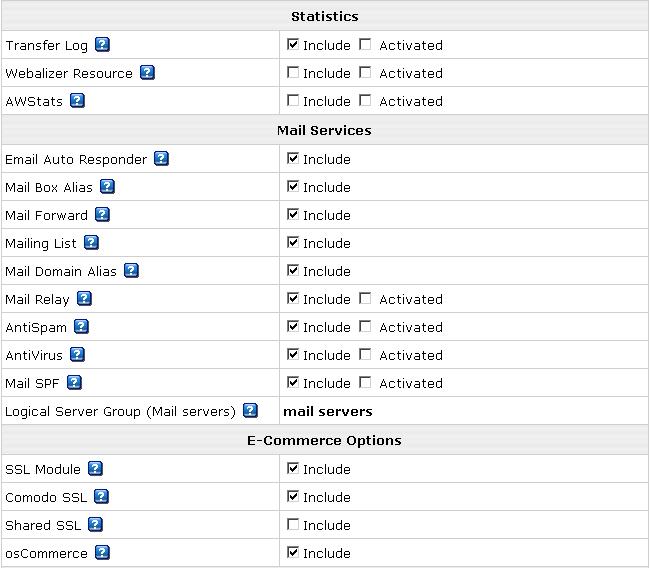The image size is (650, 568).
Task: View help for Mail Domain Alias
Action: click(x=131, y=270)
